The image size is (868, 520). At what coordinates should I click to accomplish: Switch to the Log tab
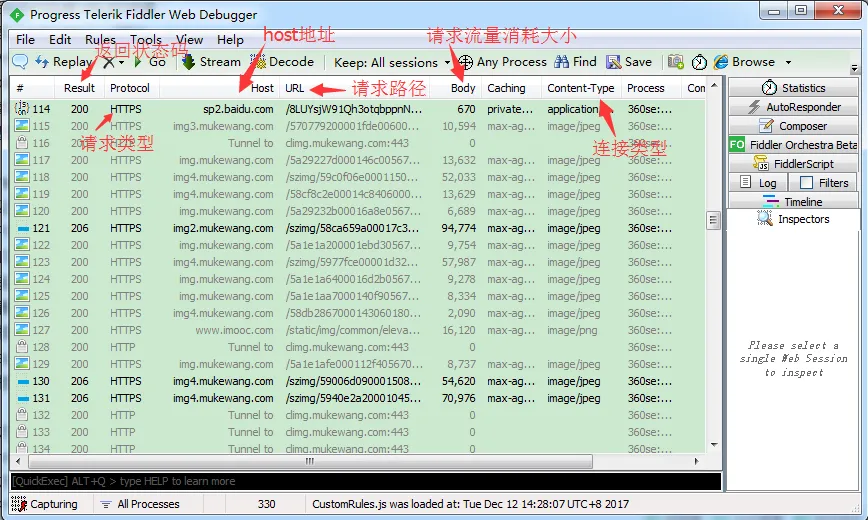pyautogui.click(x=758, y=183)
